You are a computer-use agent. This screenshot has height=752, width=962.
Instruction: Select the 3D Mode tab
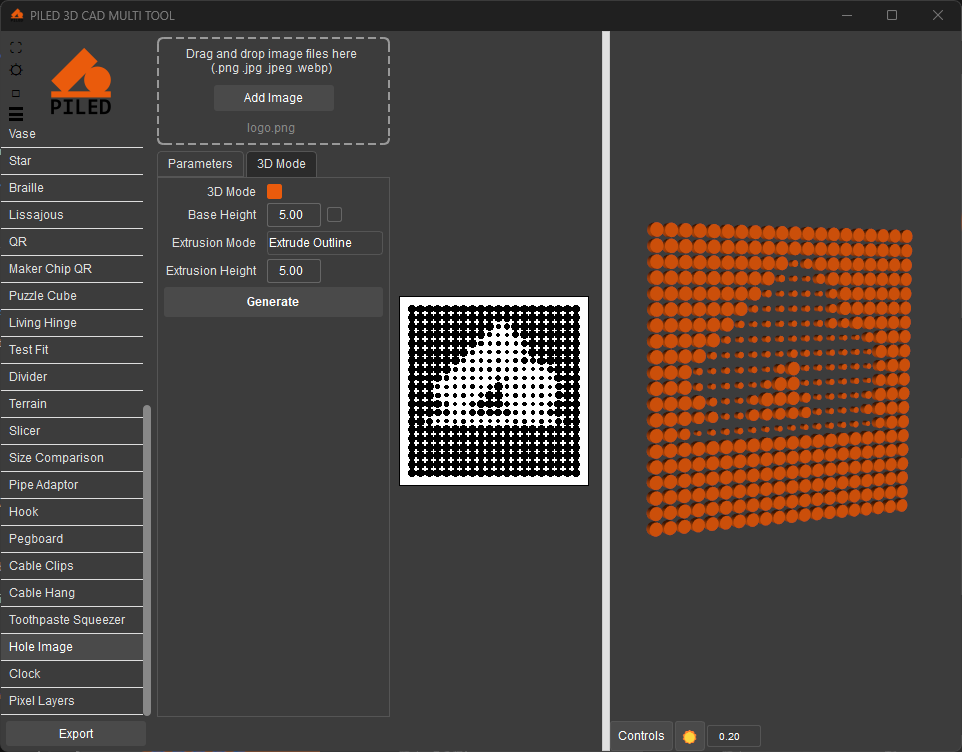click(281, 164)
